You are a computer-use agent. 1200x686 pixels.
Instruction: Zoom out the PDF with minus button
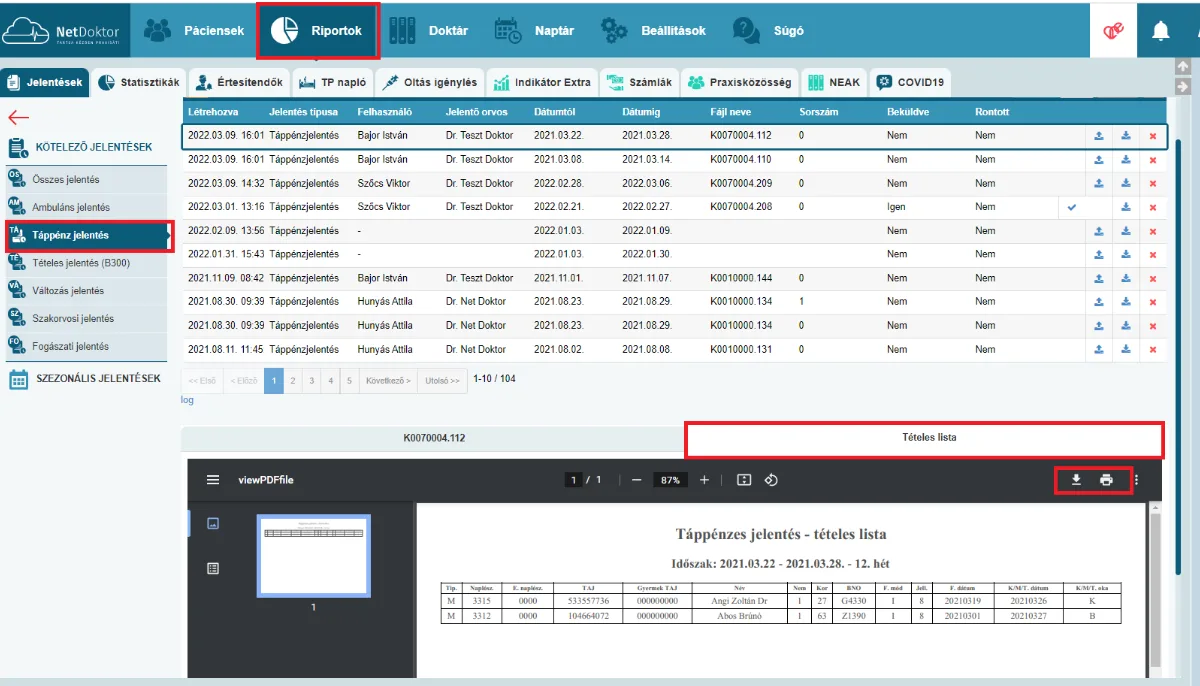637,480
